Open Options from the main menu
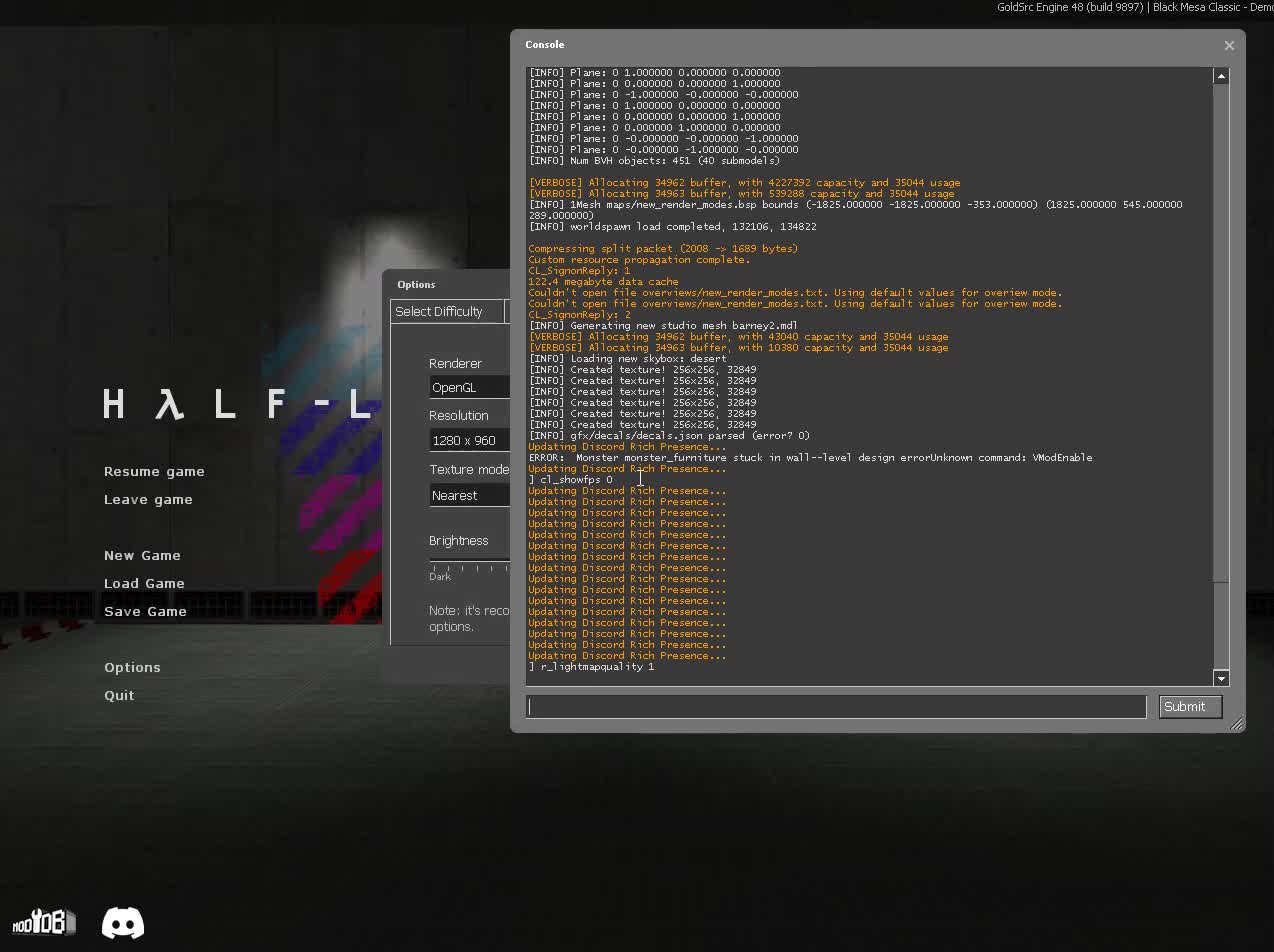Image resolution: width=1274 pixels, height=952 pixels. (x=132, y=667)
